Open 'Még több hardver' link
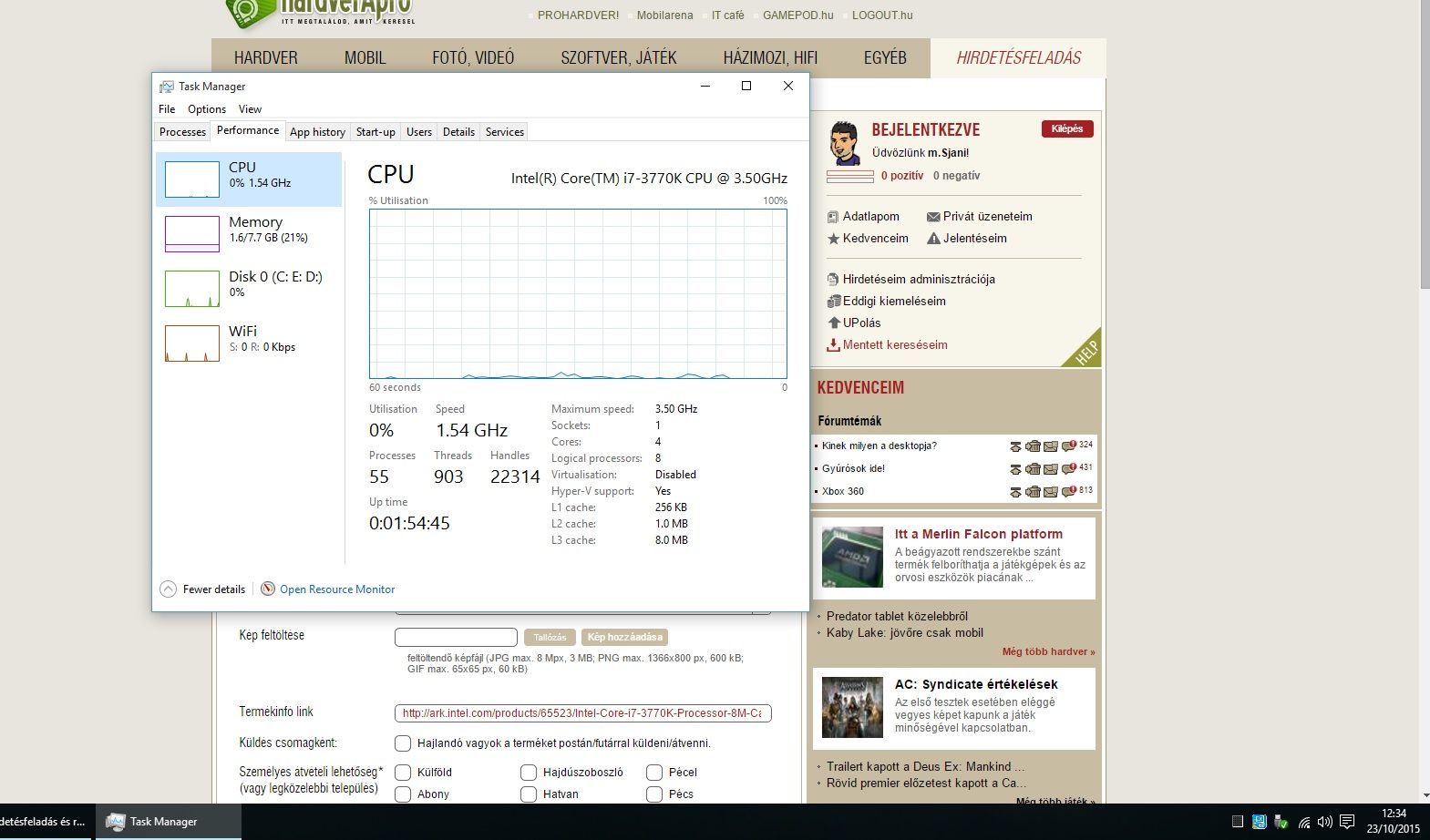This screenshot has height=840, width=1430. [x=1048, y=651]
